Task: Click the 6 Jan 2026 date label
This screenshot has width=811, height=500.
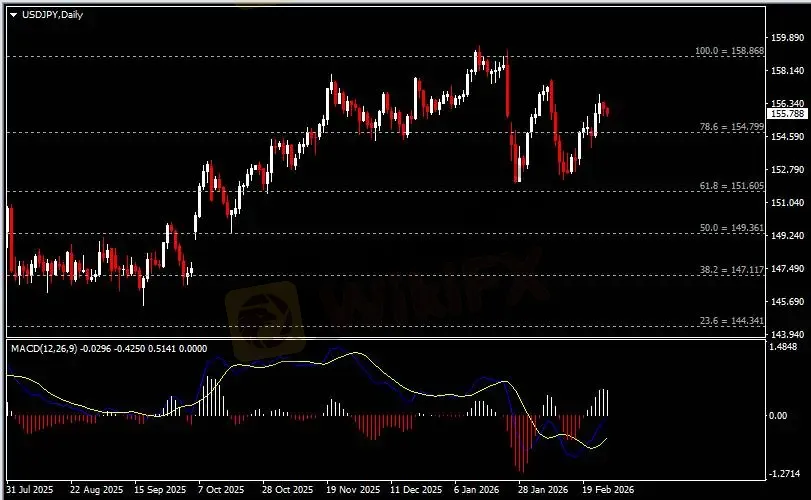Action: (475, 491)
